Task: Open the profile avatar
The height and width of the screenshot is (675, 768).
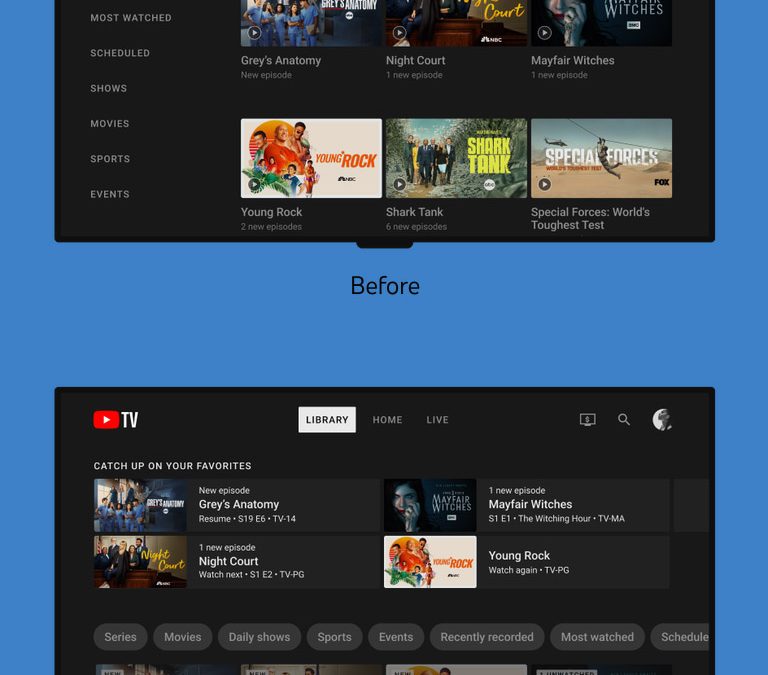Action: [x=662, y=420]
